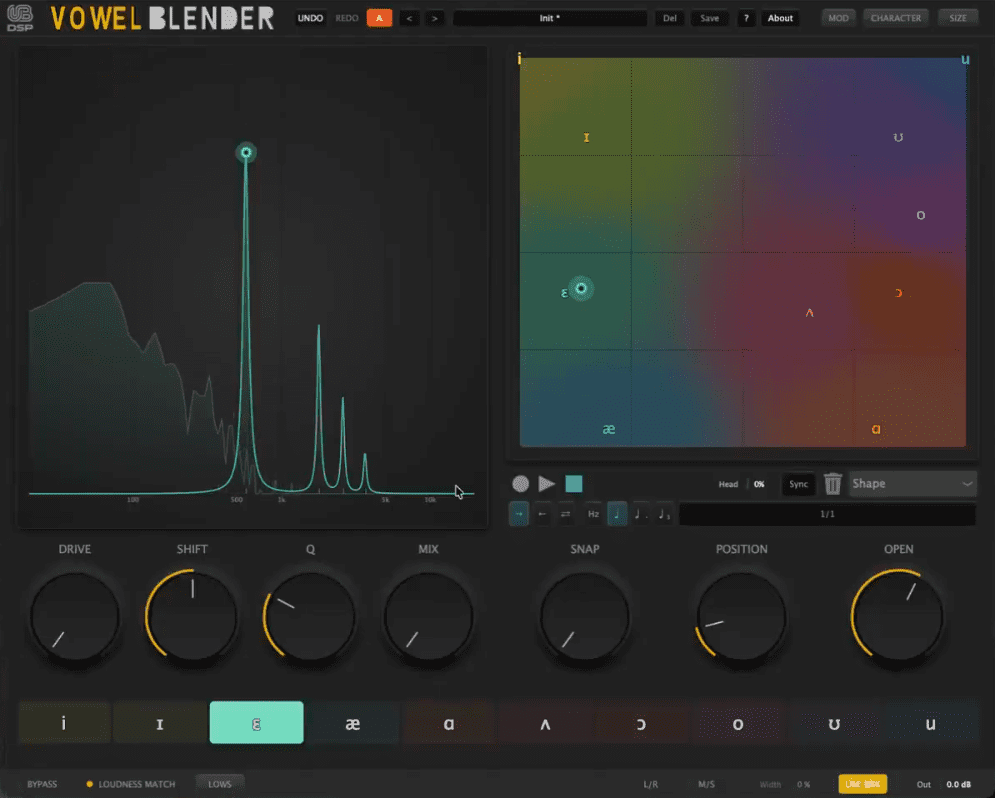
Task: Click the DRIVE knob
Action: click(x=75, y=617)
